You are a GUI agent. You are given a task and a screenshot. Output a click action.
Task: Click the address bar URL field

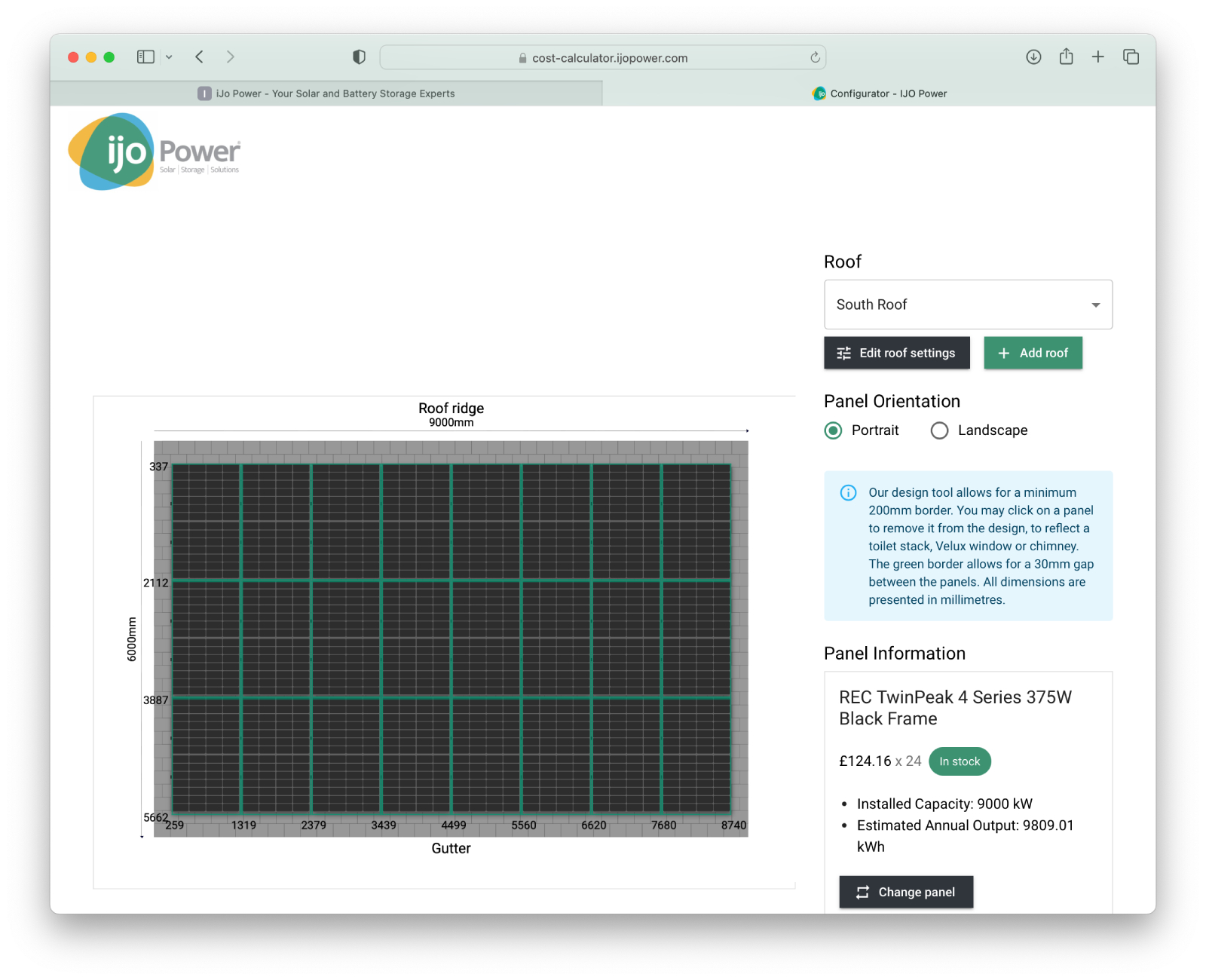click(603, 58)
